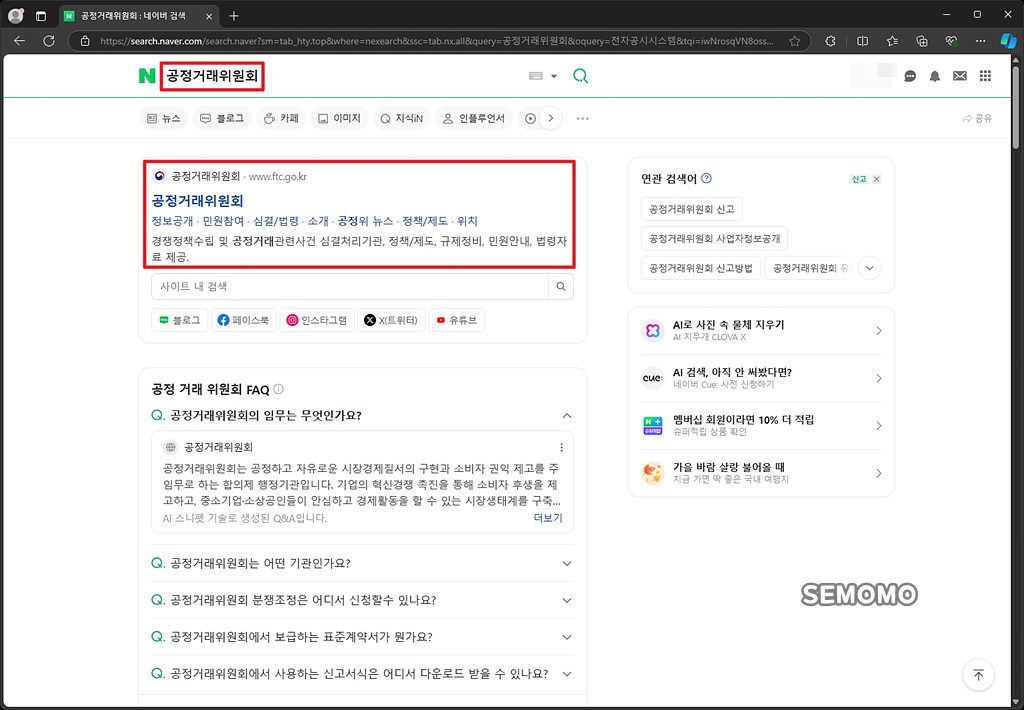Image resolution: width=1024 pixels, height=710 pixels.
Task: Open Copilot icon in browser toolbar
Action: [1008, 41]
